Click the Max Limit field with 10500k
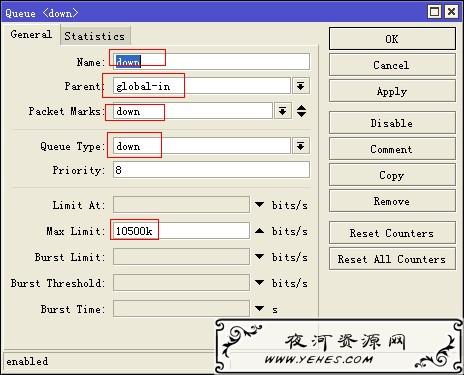464x375 pixels. click(x=181, y=231)
